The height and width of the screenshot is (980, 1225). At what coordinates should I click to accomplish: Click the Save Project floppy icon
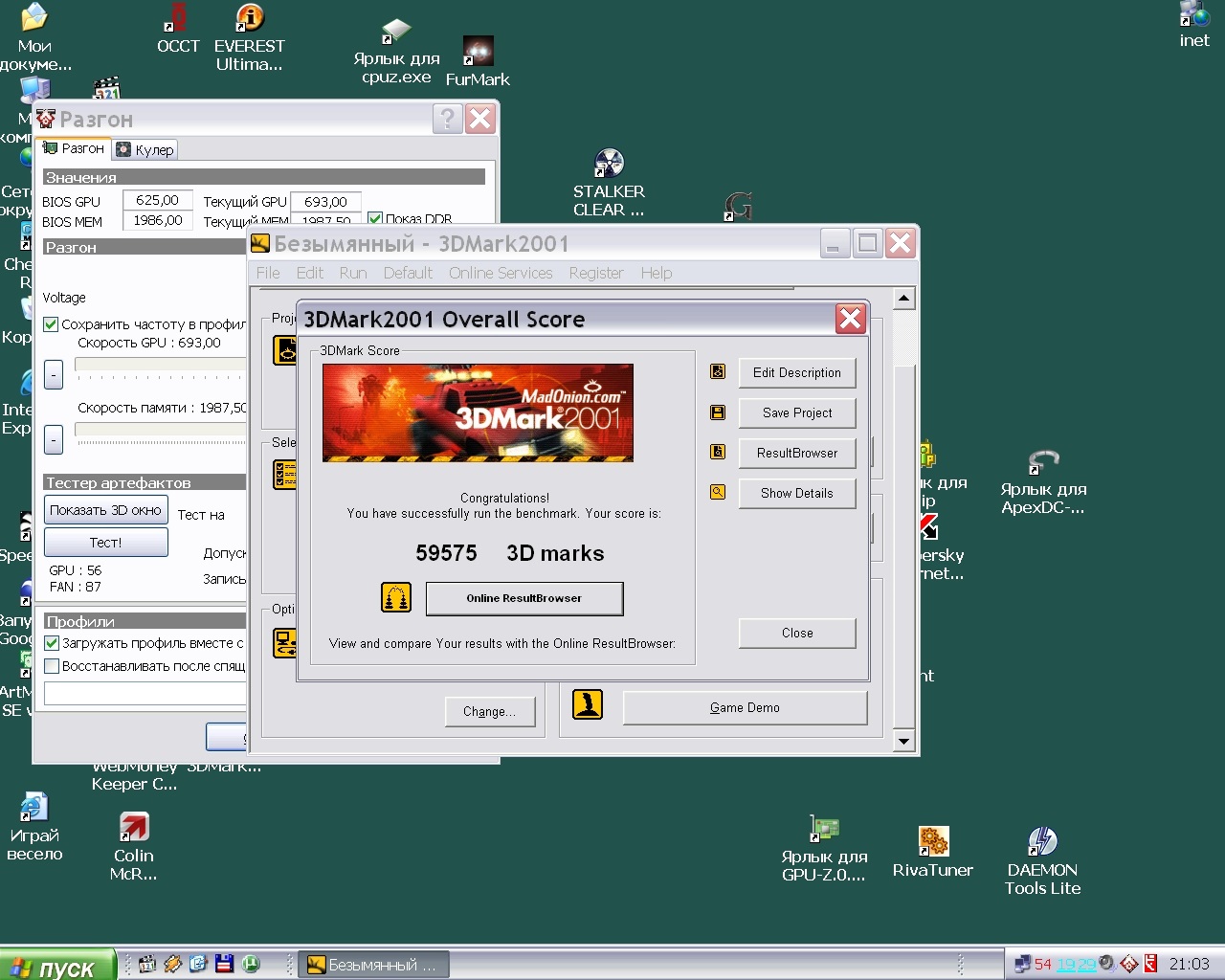pyautogui.click(x=718, y=412)
